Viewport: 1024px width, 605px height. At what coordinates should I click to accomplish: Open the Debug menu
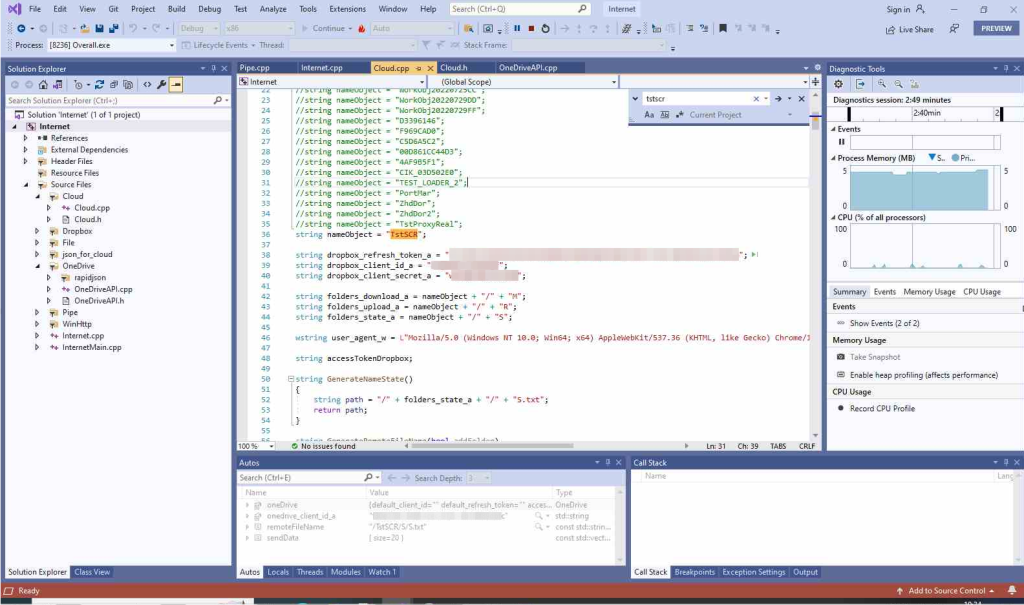[209, 9]
